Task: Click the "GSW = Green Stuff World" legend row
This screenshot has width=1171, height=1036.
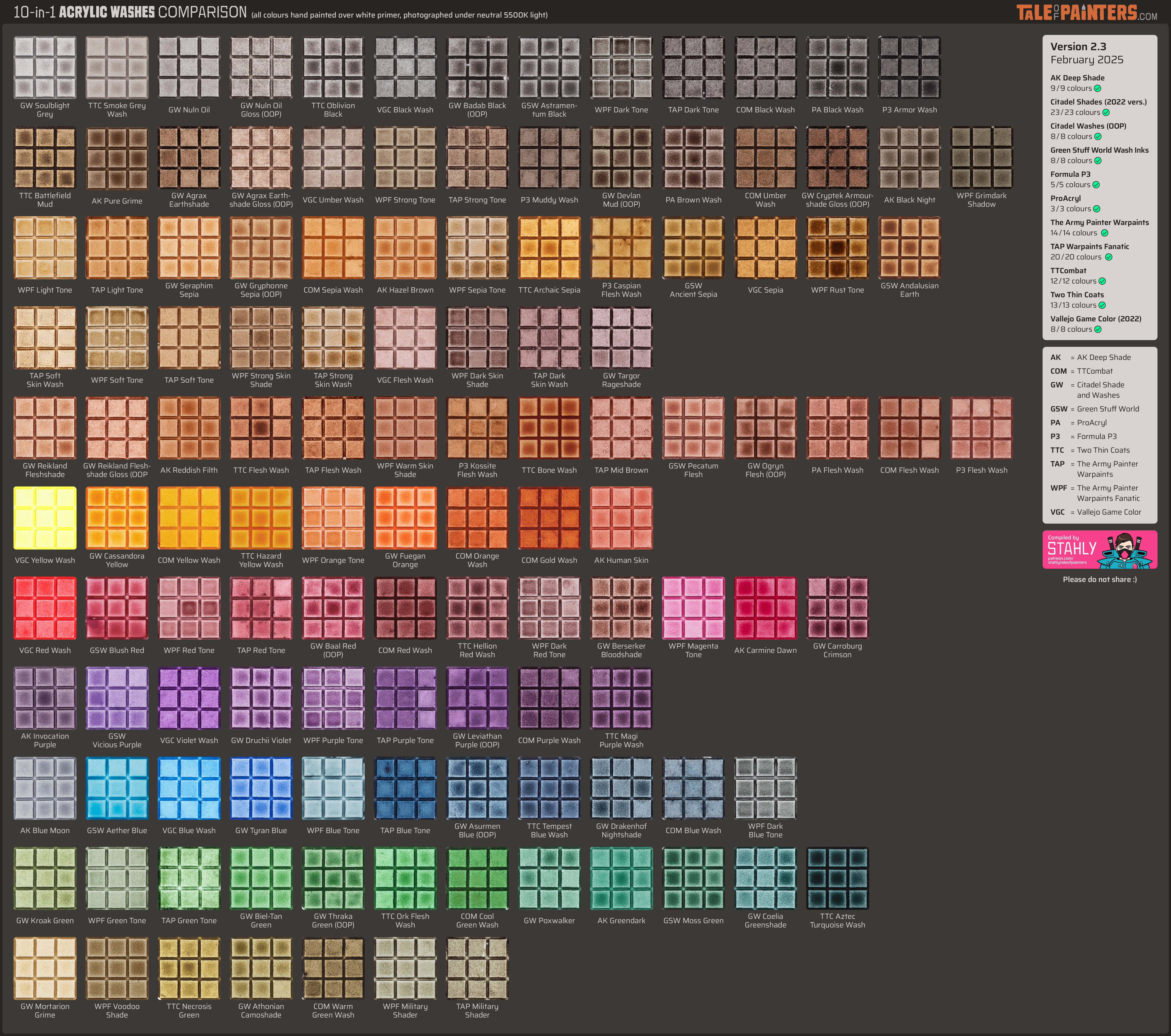Action: pyautogui.click(x=1095, y=409)
